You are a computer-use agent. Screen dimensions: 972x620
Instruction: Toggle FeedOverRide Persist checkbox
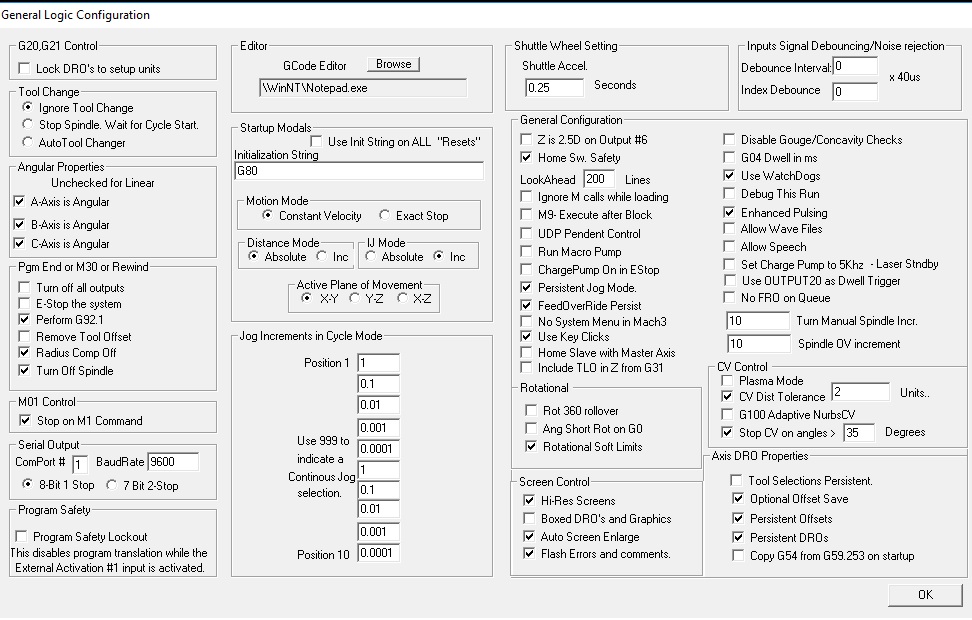526,305
